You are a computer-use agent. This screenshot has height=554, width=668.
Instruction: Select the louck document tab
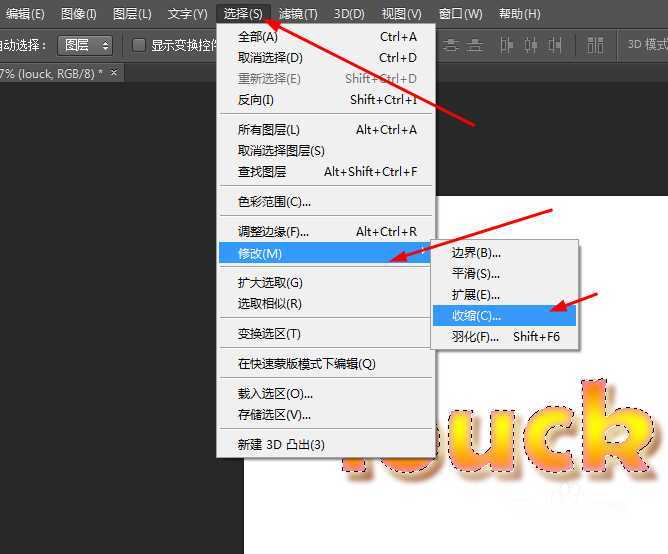tap(50, 73)
